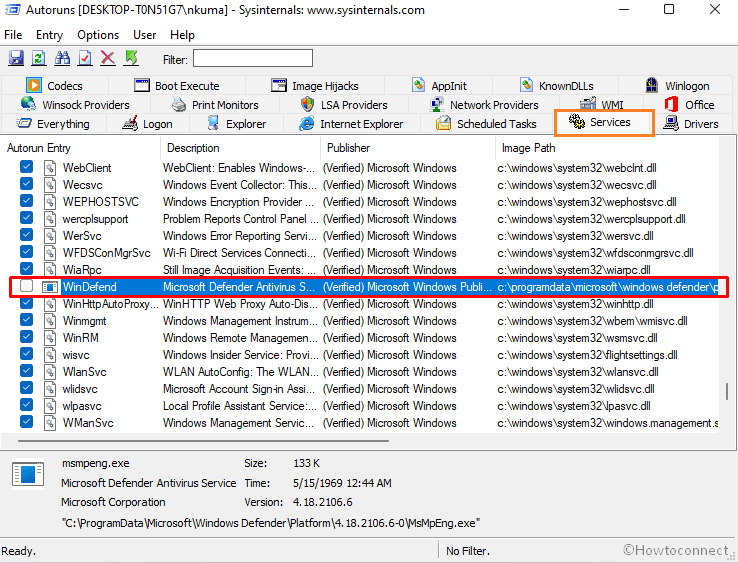Click the Autoruns icon in title bar
Image resolution: width=738 pixels, height=563 pixels.
coord(12,9)
